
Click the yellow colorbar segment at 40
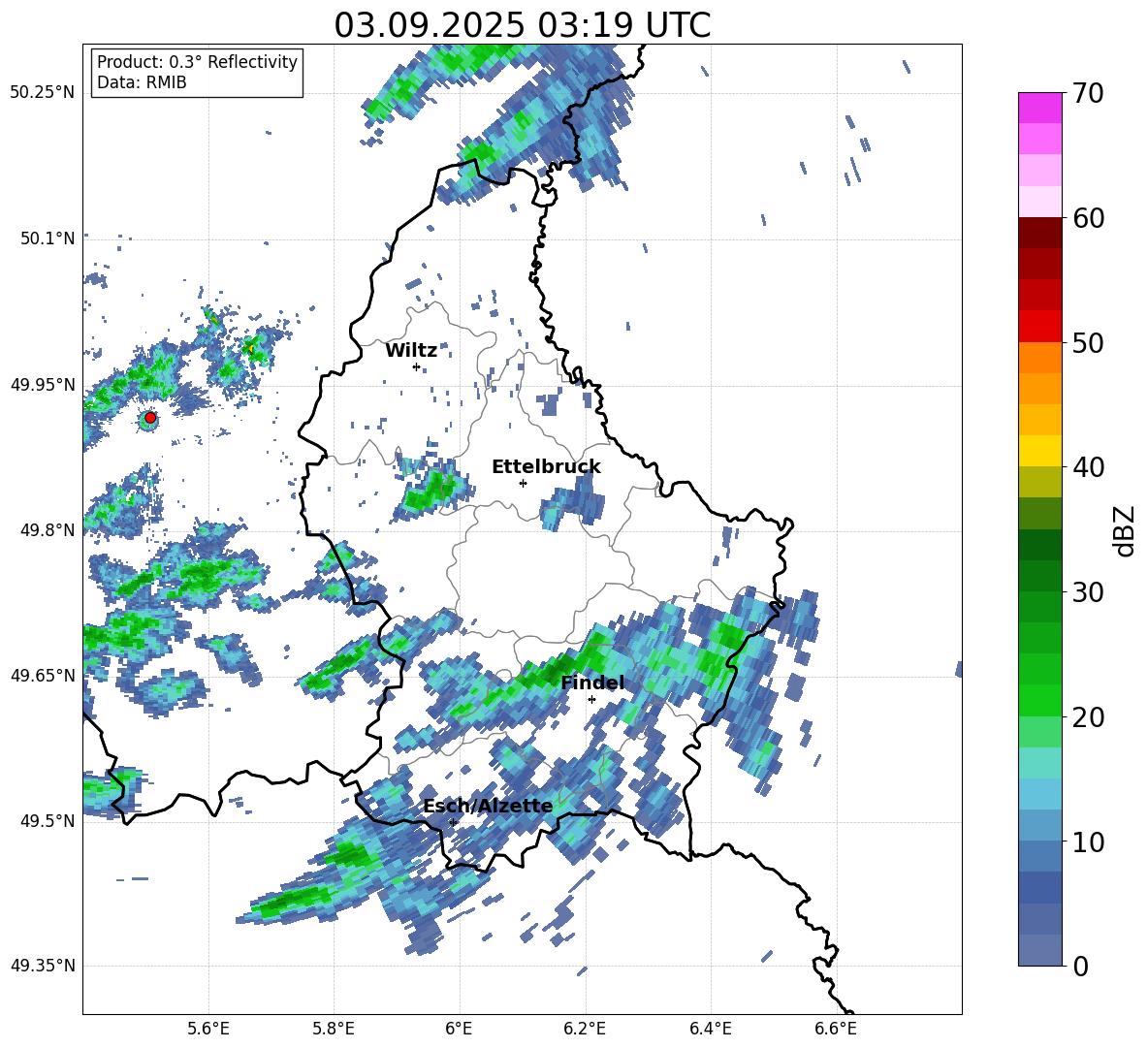1040,452
